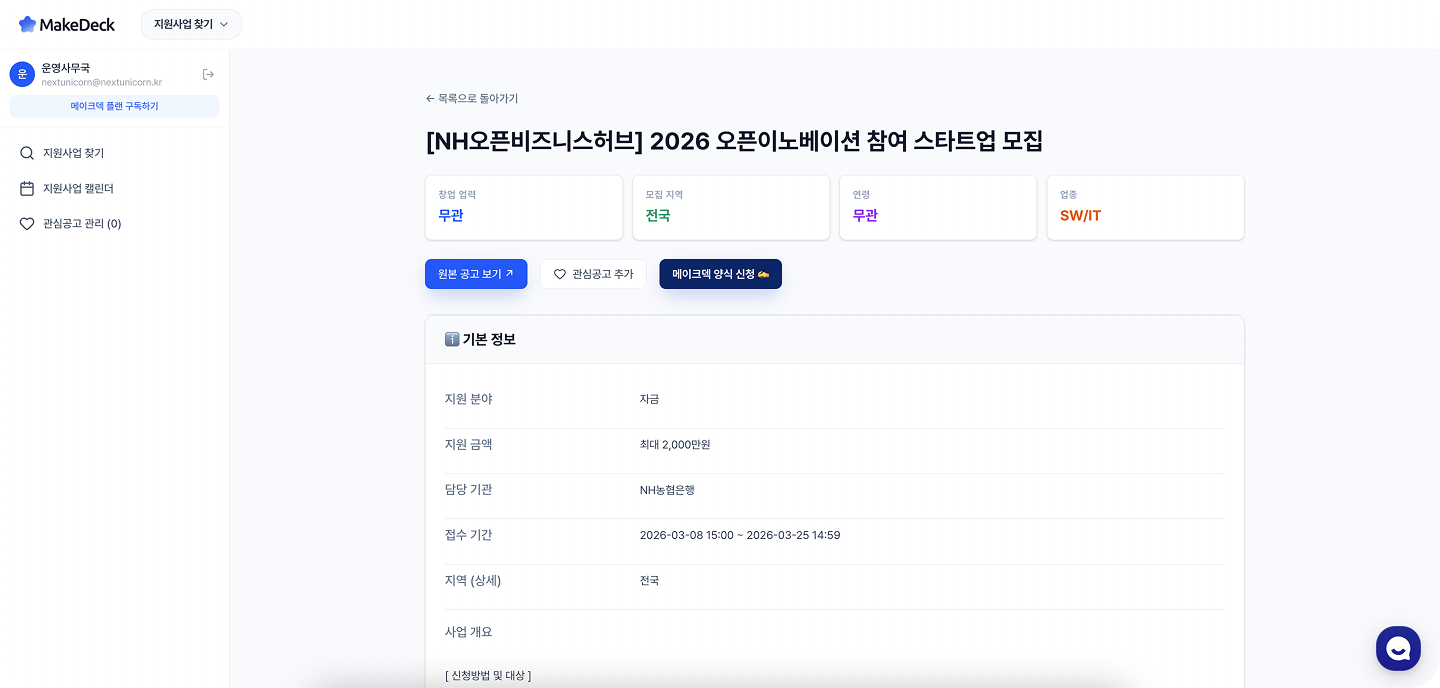
Task: Open the announcement via 원본 공고 보기
Action: 476,273
